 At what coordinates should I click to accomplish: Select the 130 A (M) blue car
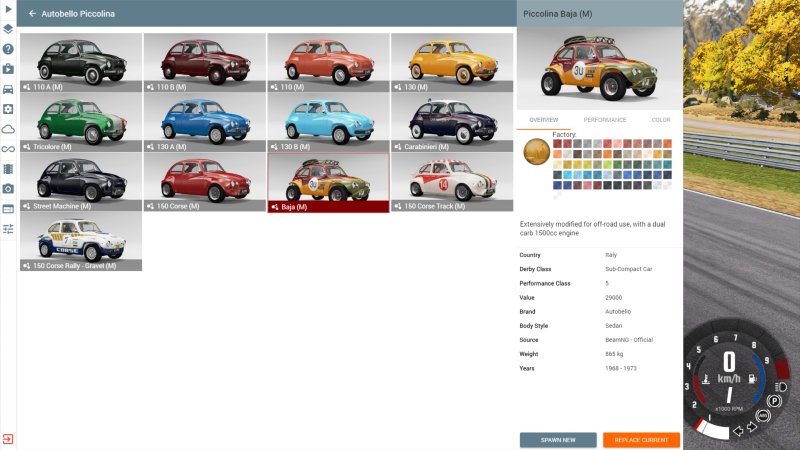click(205, 122)
